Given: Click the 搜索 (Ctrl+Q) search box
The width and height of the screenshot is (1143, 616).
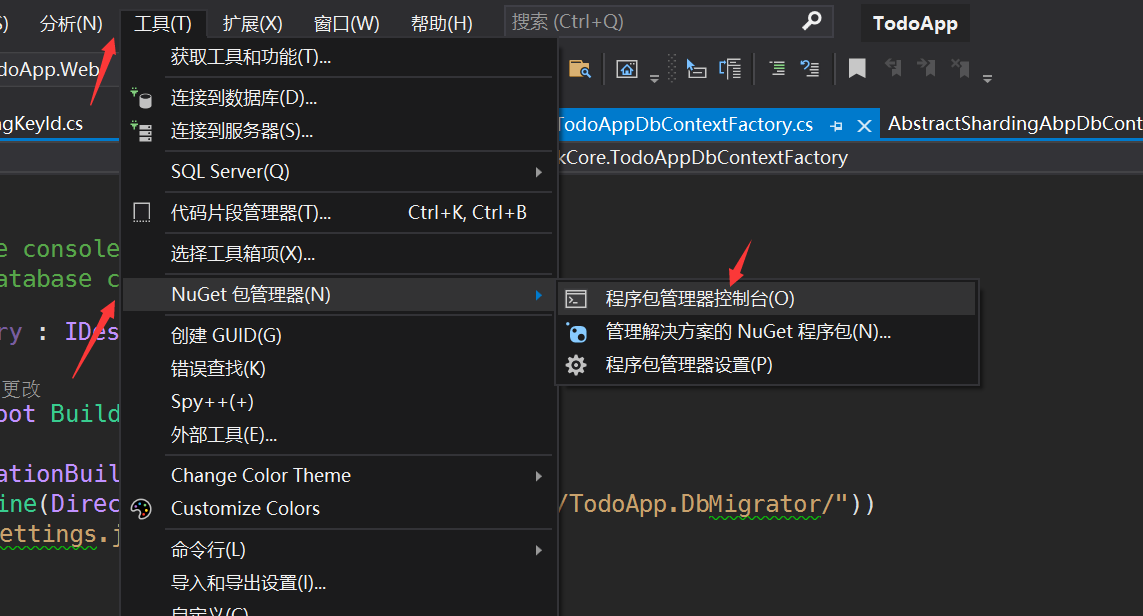Looking at the screenshot, I should tap(668, 22).
